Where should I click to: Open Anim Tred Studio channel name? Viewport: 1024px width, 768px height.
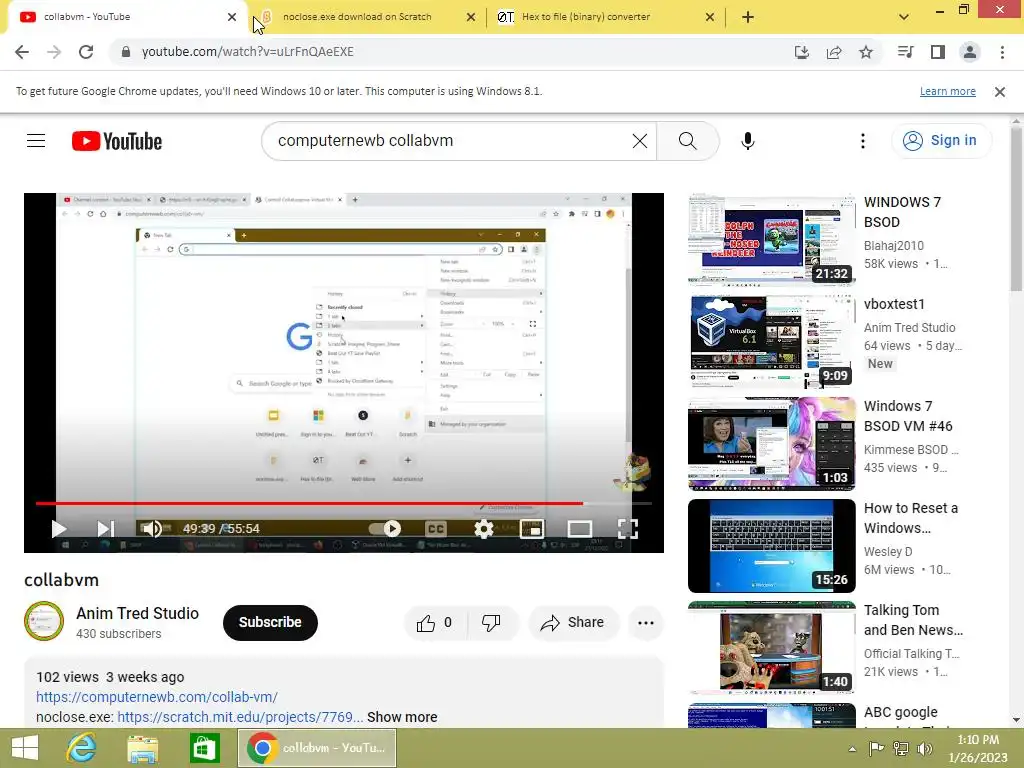(x=138, y=613)
